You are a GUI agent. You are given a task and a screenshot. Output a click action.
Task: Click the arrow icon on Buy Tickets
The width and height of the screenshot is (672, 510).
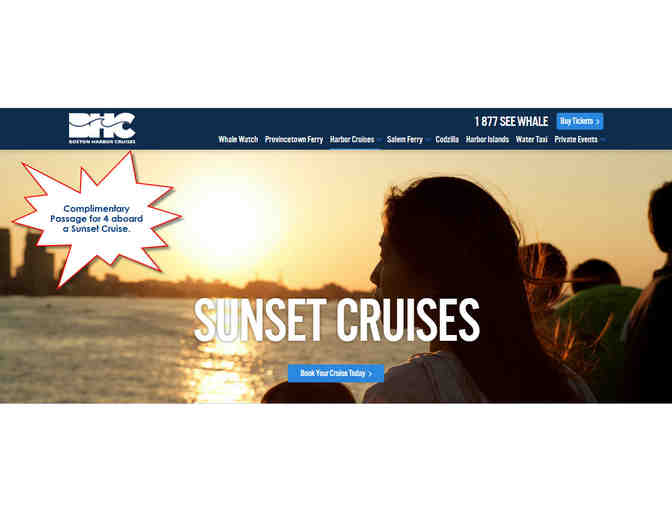[597, 122]
